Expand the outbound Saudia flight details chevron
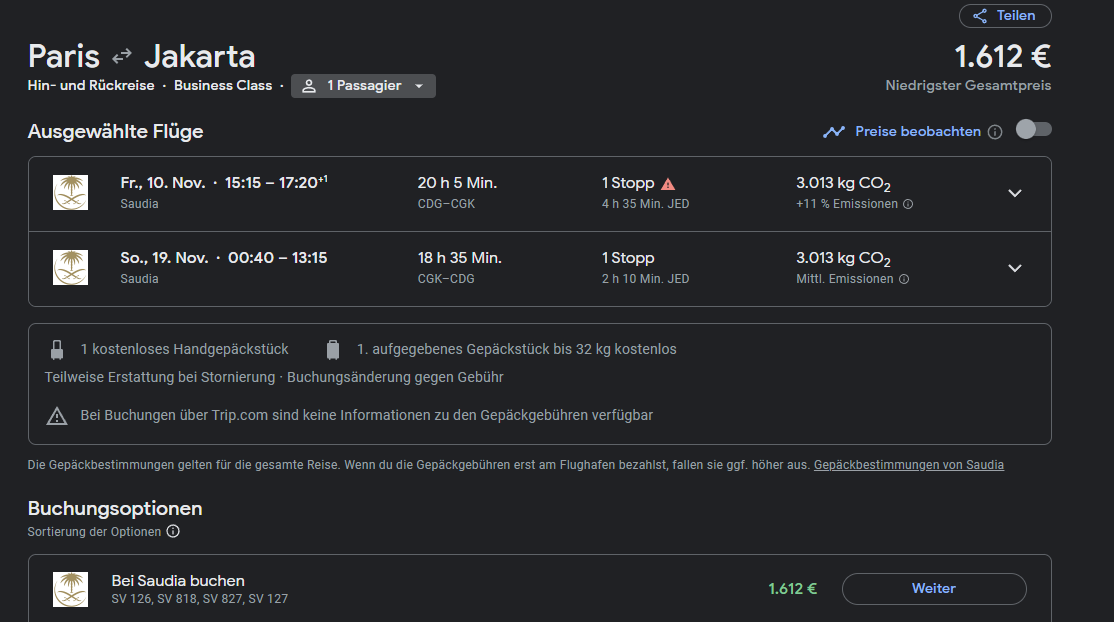This screenshot has height=622, width=1114. click(x=1015, y=193)
